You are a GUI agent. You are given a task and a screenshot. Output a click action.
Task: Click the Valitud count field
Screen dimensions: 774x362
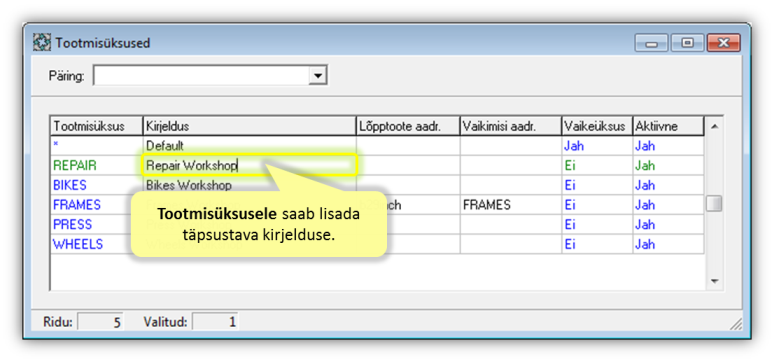pyautogui.click(x=215, y=322)
